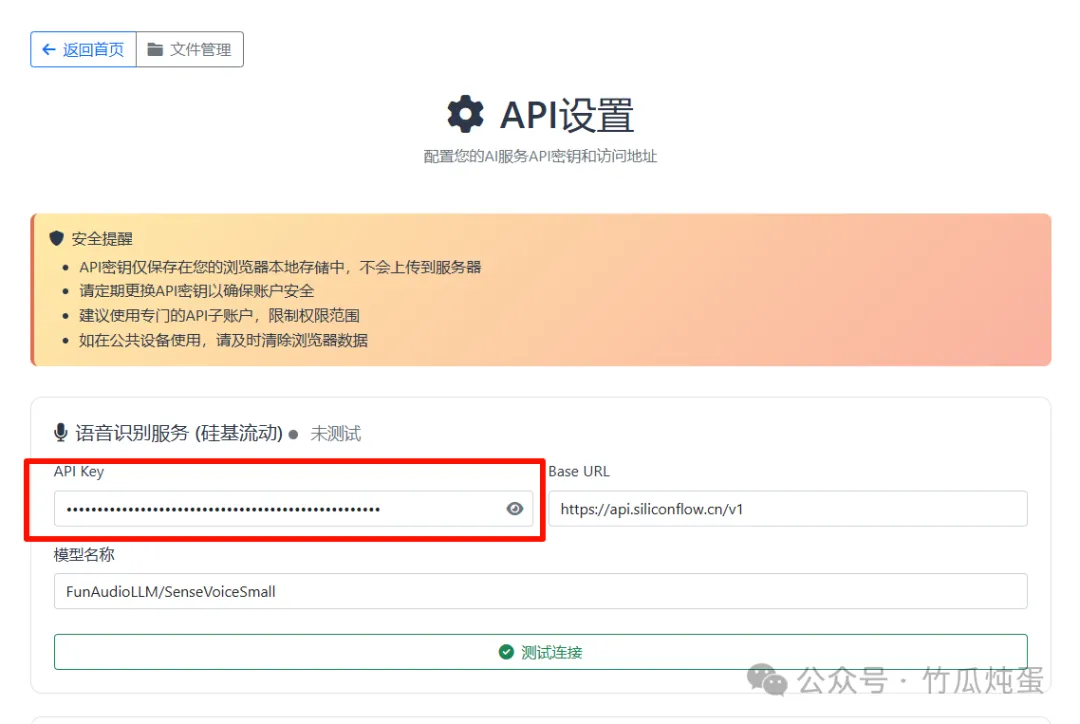Focus the 模型名称 input field
Viewport: 1080px width, 724px height.
tap(541, 592)
